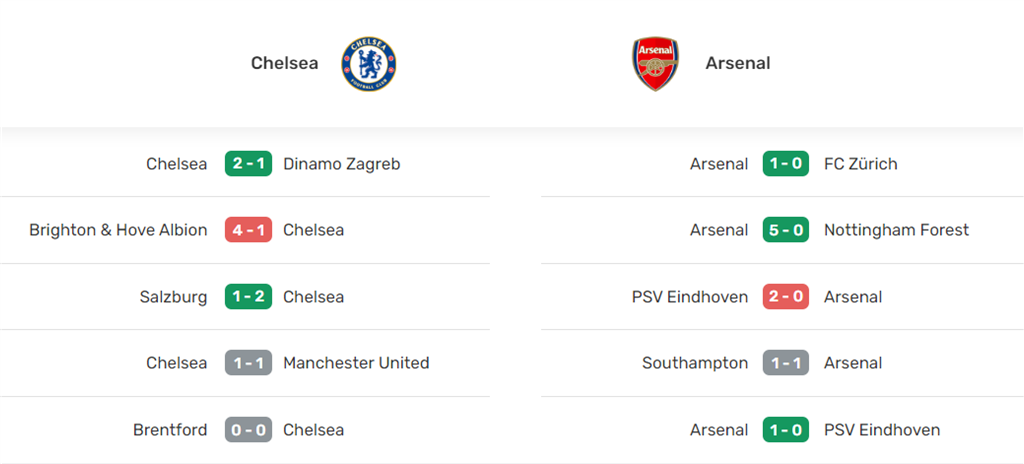Open the Nottingham Forest team link
Viewport: 1024px width, 464px height.
tap(896, 230)
